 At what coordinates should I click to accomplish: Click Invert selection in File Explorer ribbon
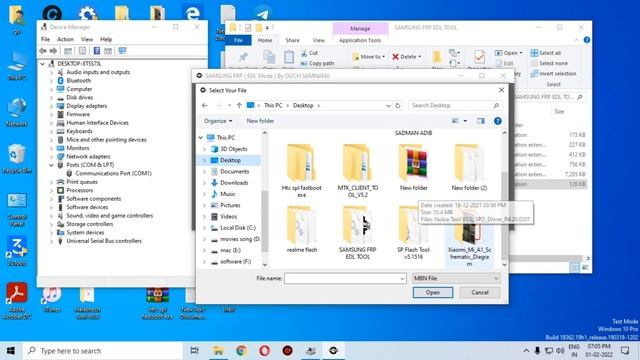tap(553, 73)
